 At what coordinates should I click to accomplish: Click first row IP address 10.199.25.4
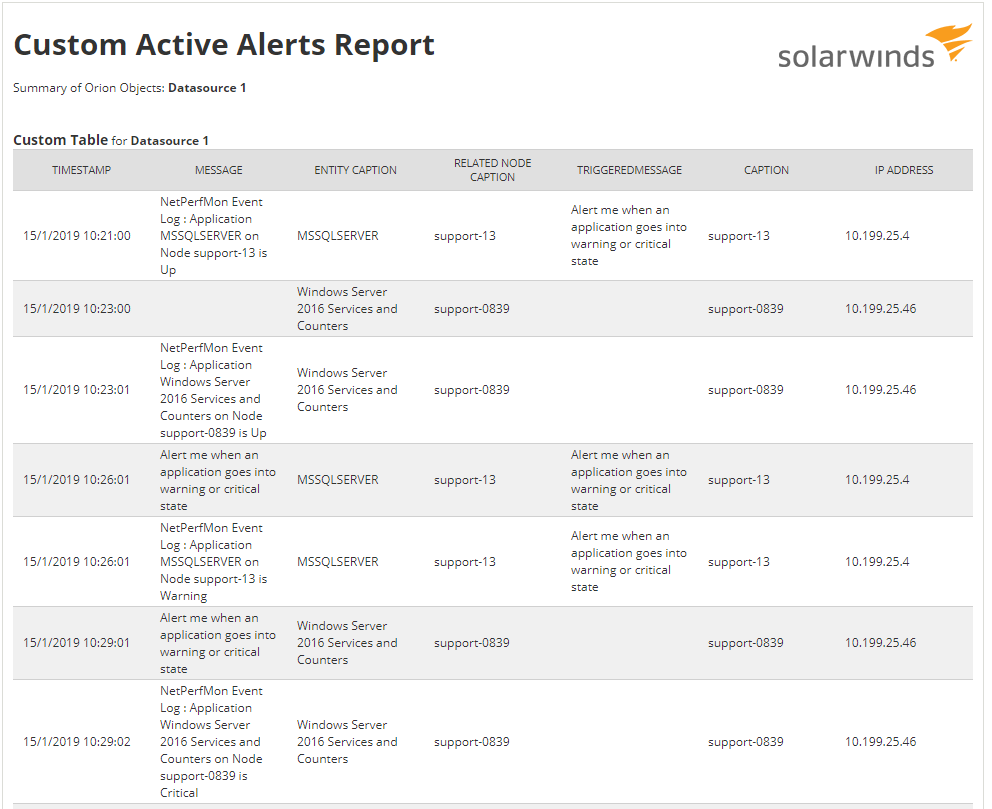coord(877,236)
